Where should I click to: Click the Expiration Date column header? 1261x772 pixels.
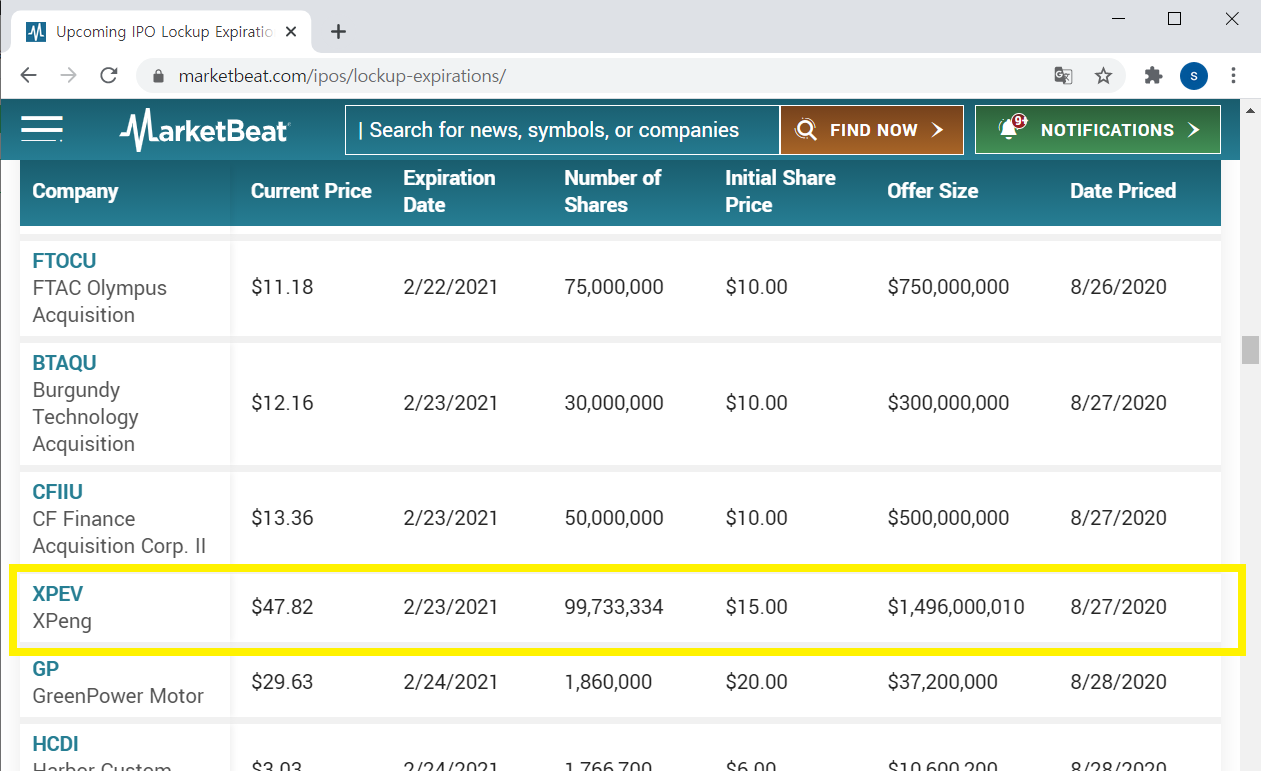pos(449,191)
